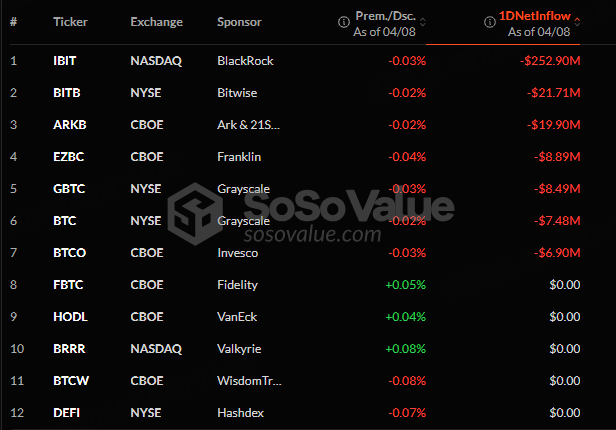Click the Sponsor column header
The width and height of the screenshot is (616, 430).
[239, 22]
